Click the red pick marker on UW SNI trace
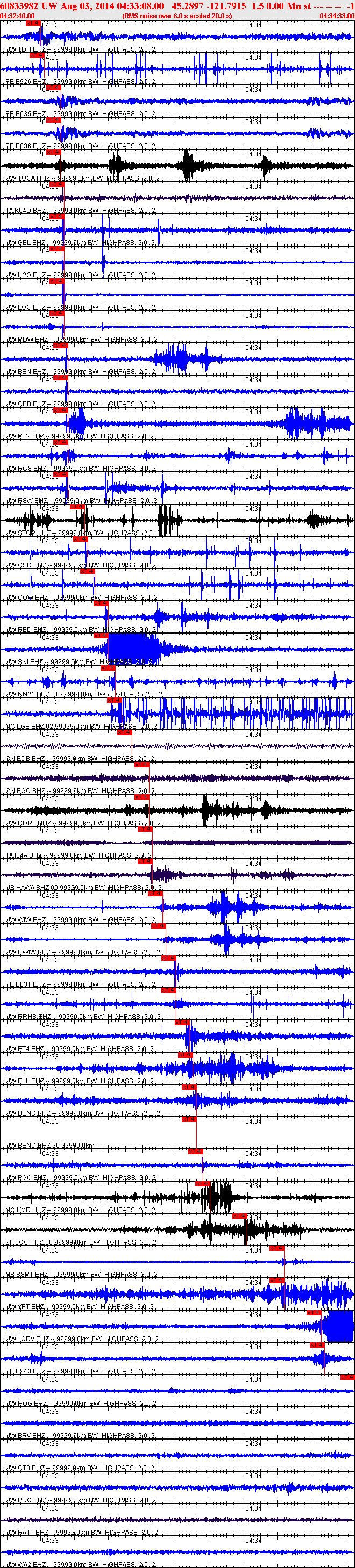 pos(101,636)
